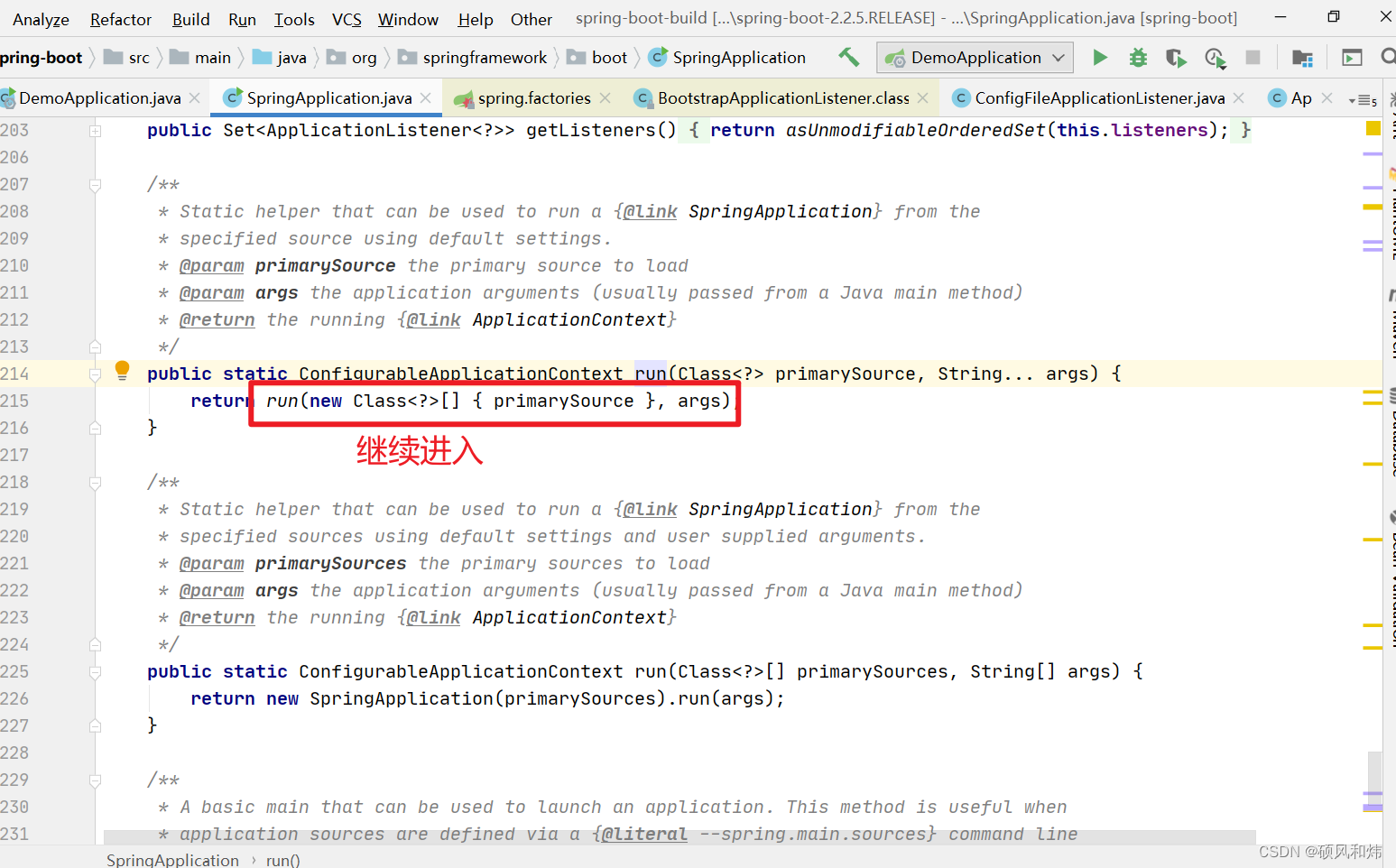The image size is (1396, 868).
Task: Run DemoApplication with Coverage shield icon
Action: click(1176, 58)
